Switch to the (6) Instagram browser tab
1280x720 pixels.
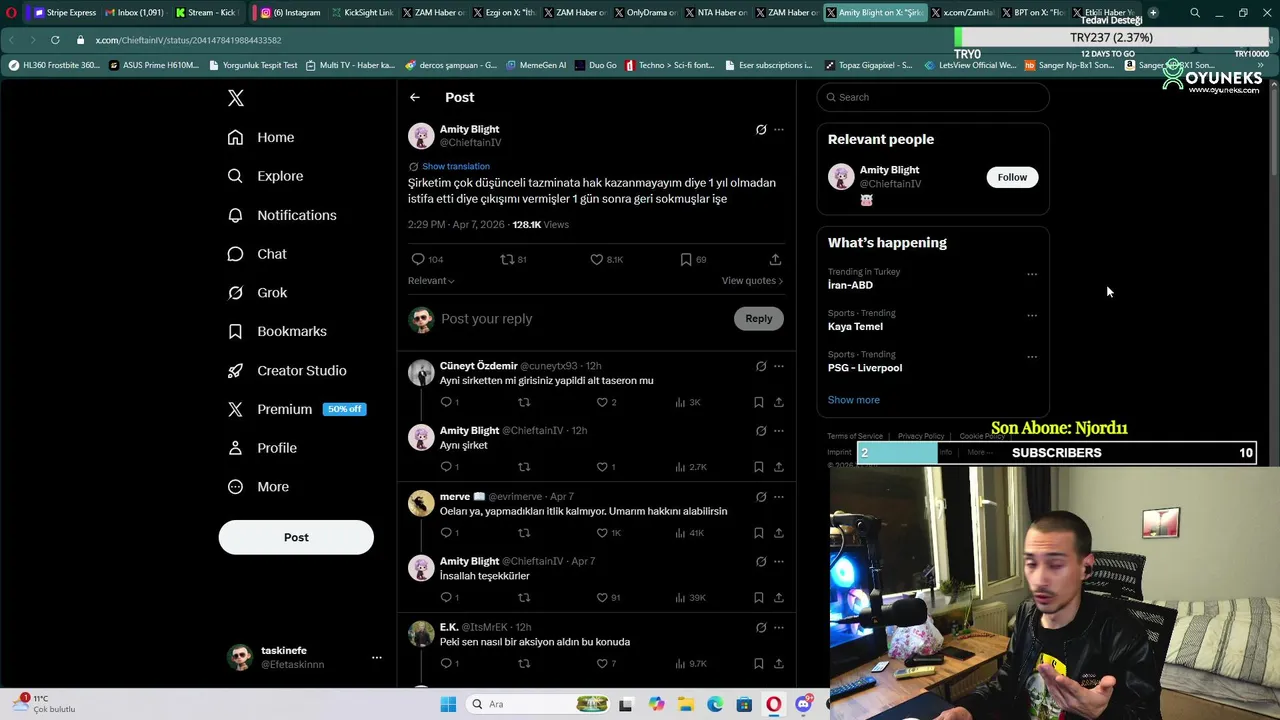point(291,13)
